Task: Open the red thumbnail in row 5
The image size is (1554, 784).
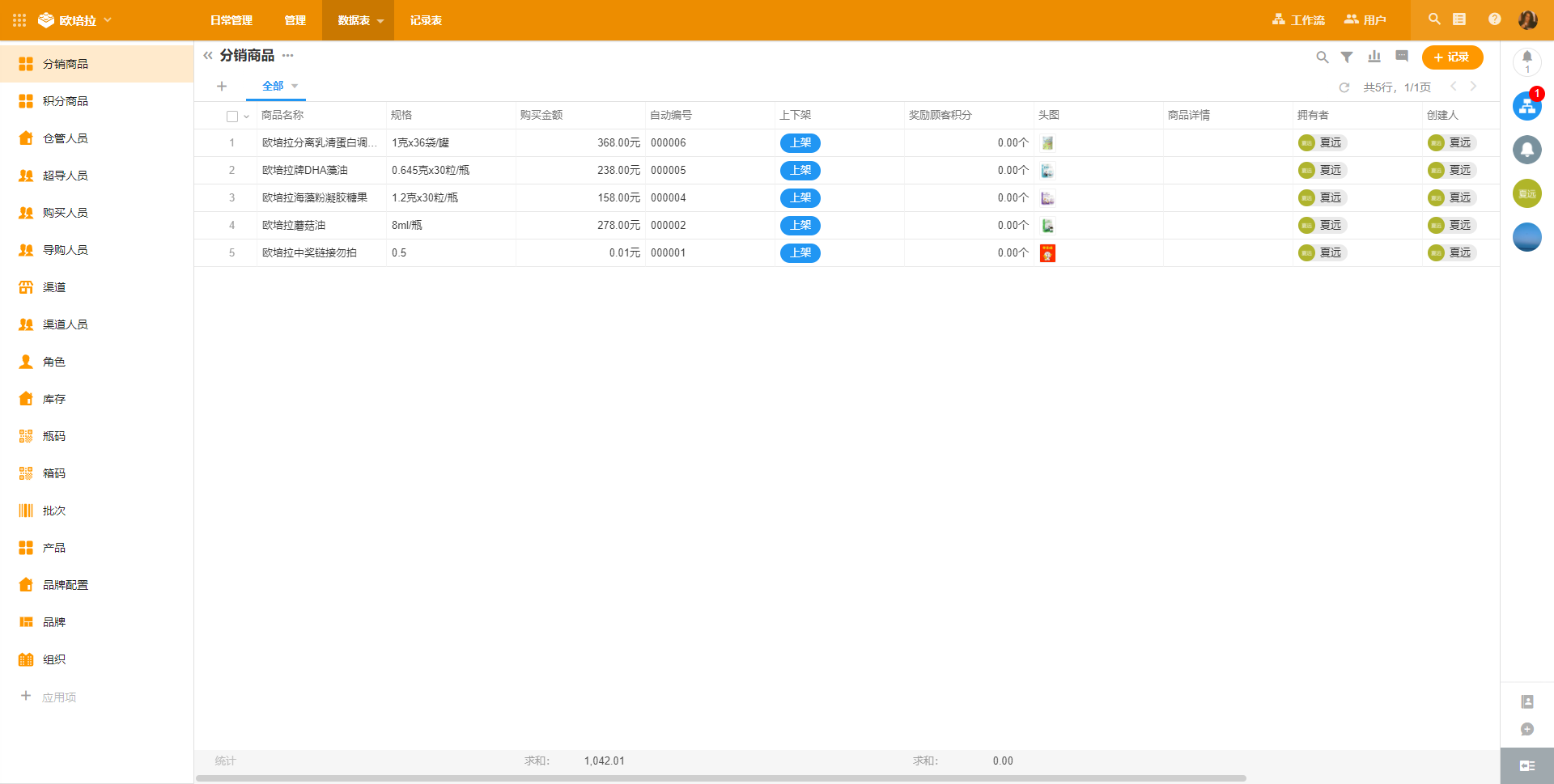Action: click(1047, 253)
